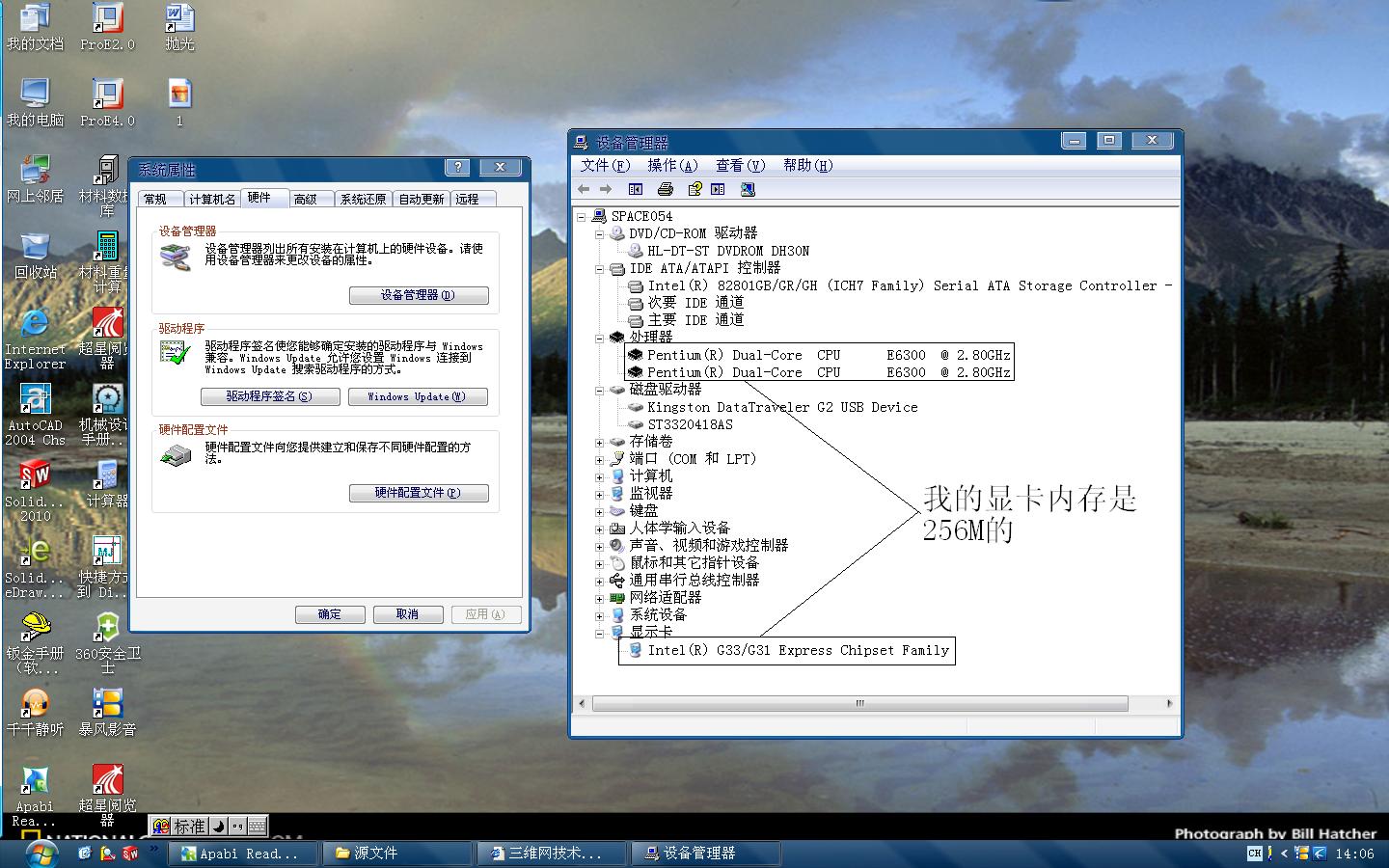Expand the 键盘 node

pyautogui.click(x=599, y=512)
